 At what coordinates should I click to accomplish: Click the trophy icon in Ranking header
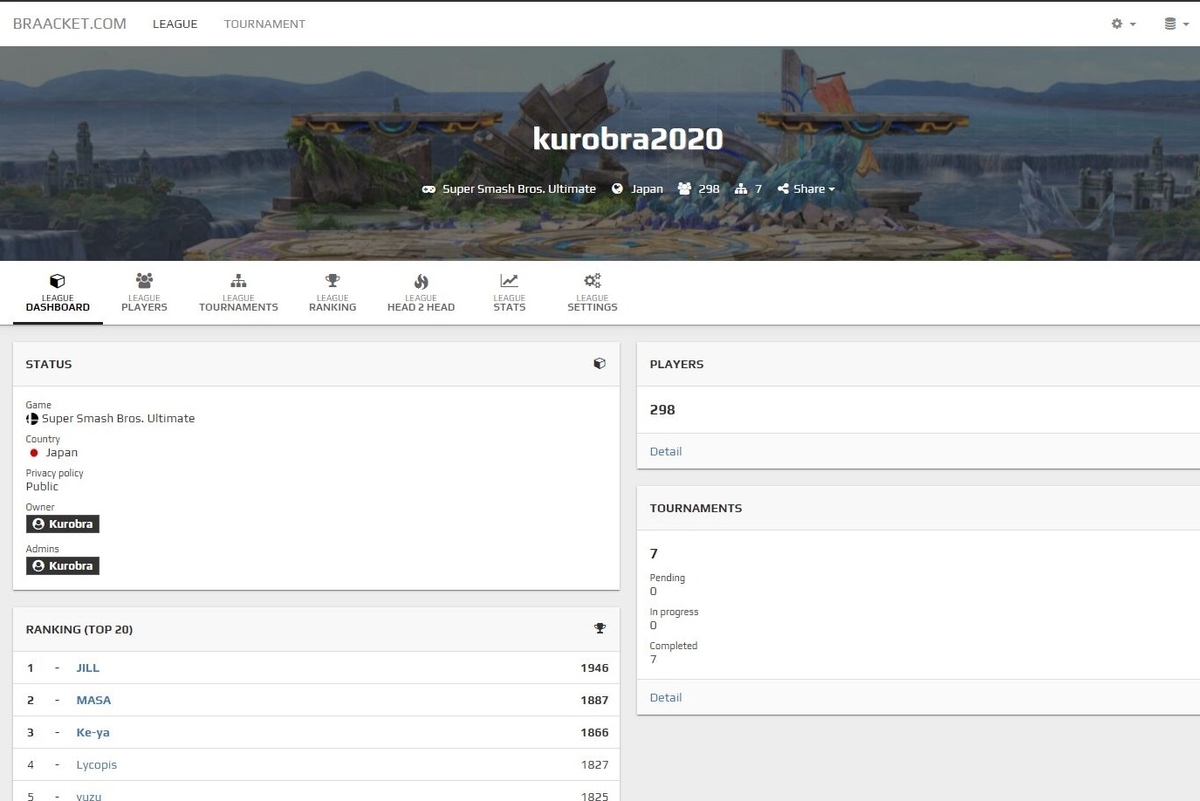(600, 629)
